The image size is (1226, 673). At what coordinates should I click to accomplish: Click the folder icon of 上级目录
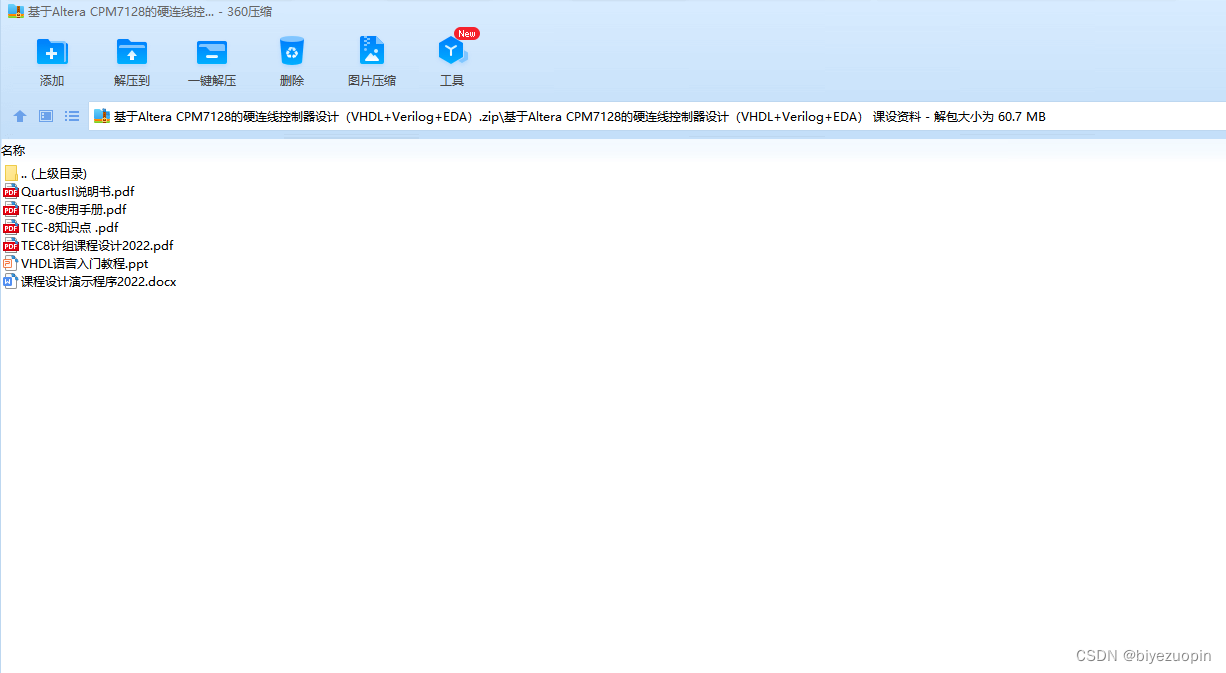point(11,173)
